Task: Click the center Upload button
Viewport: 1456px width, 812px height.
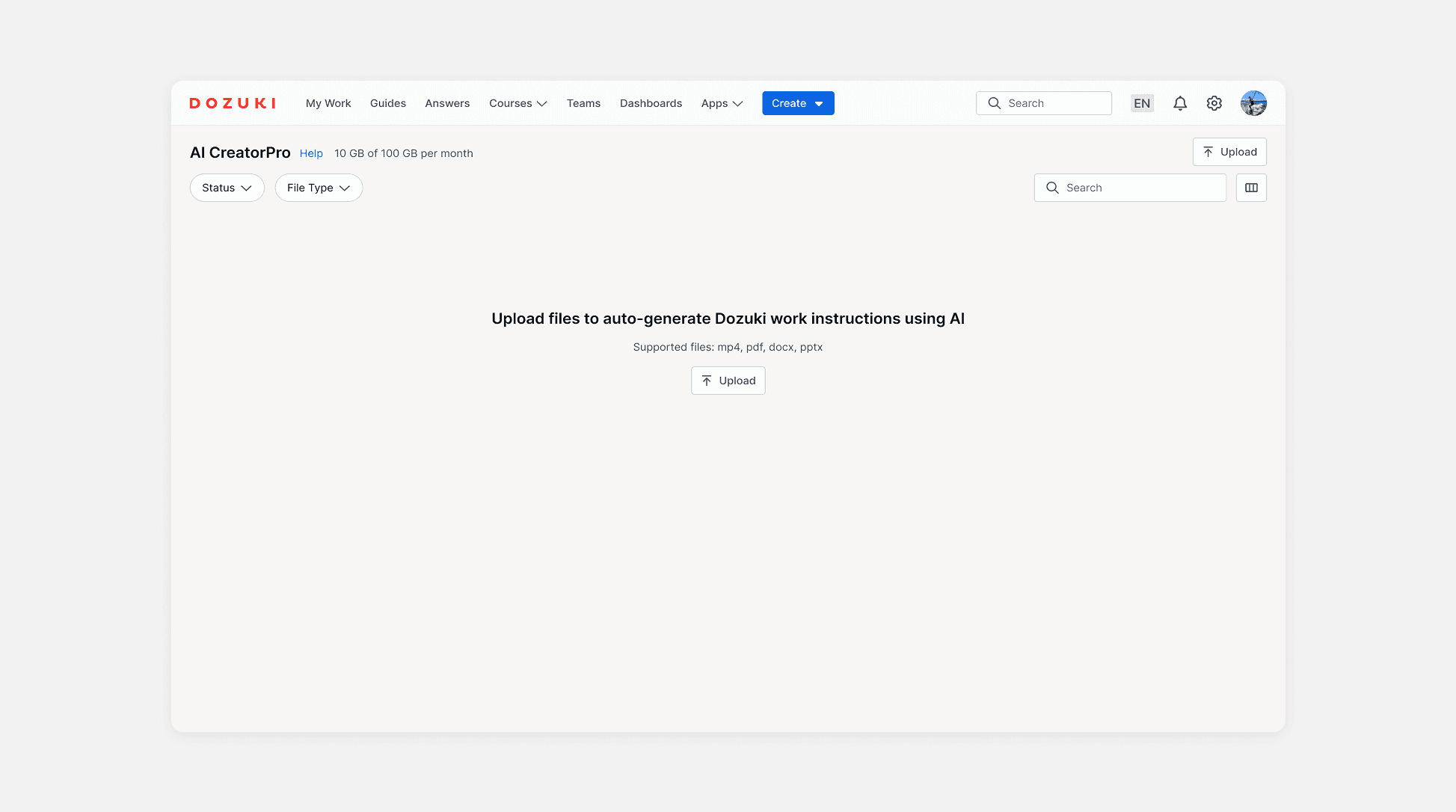Action: [x=728, y=381]
